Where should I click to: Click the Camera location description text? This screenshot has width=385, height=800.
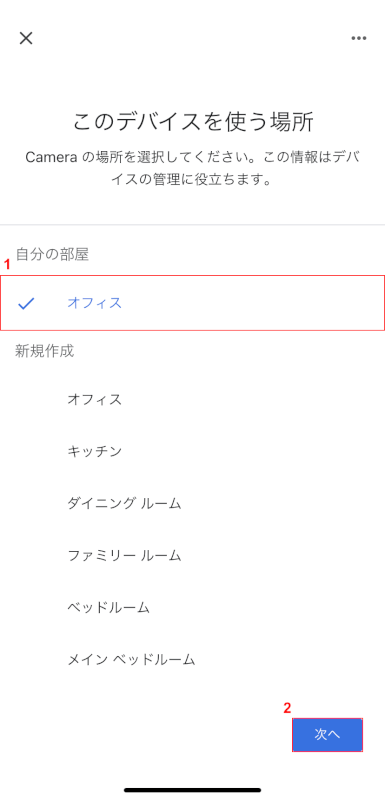[192, 169]
